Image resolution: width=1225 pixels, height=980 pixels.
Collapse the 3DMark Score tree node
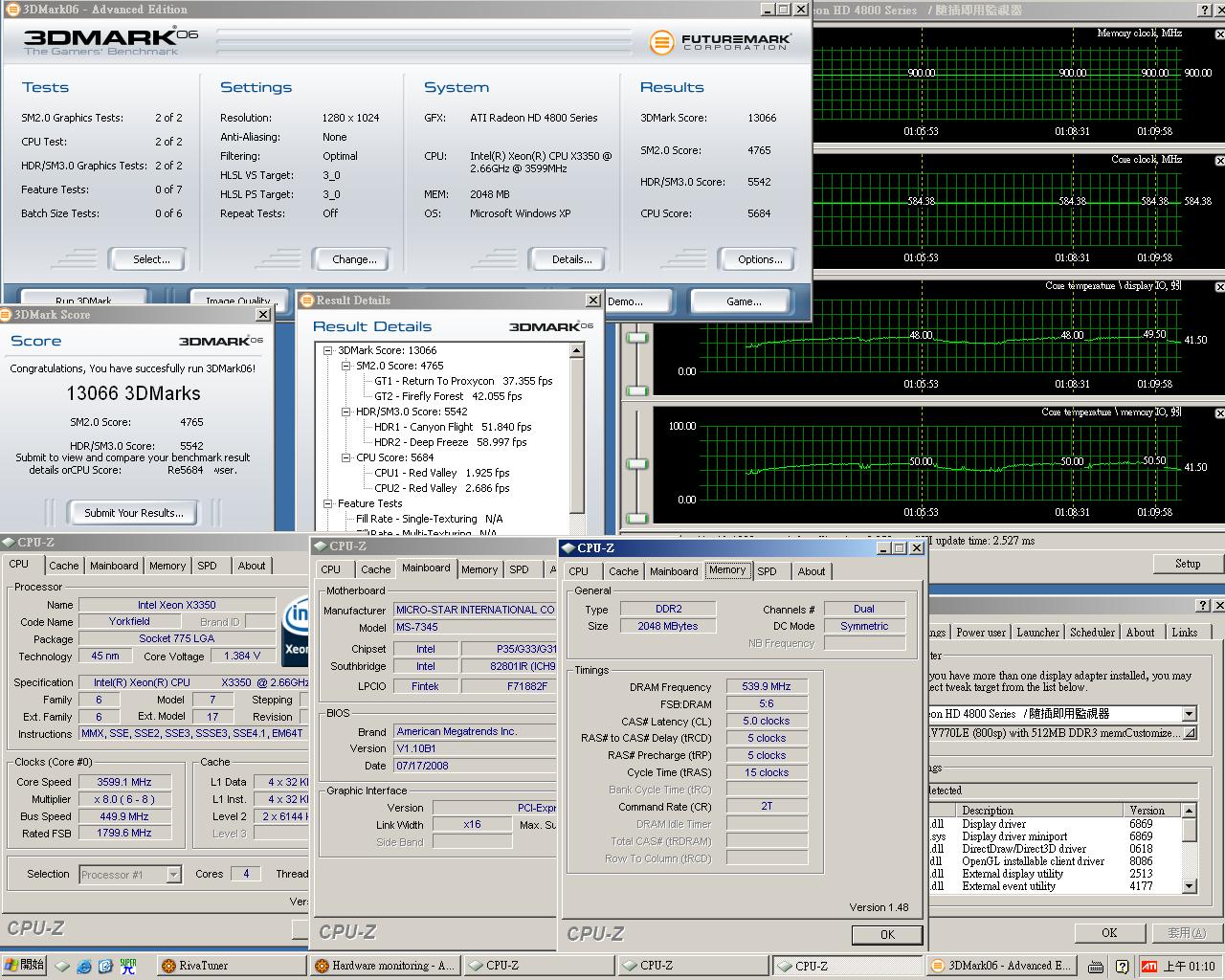(x=328, y=350)
